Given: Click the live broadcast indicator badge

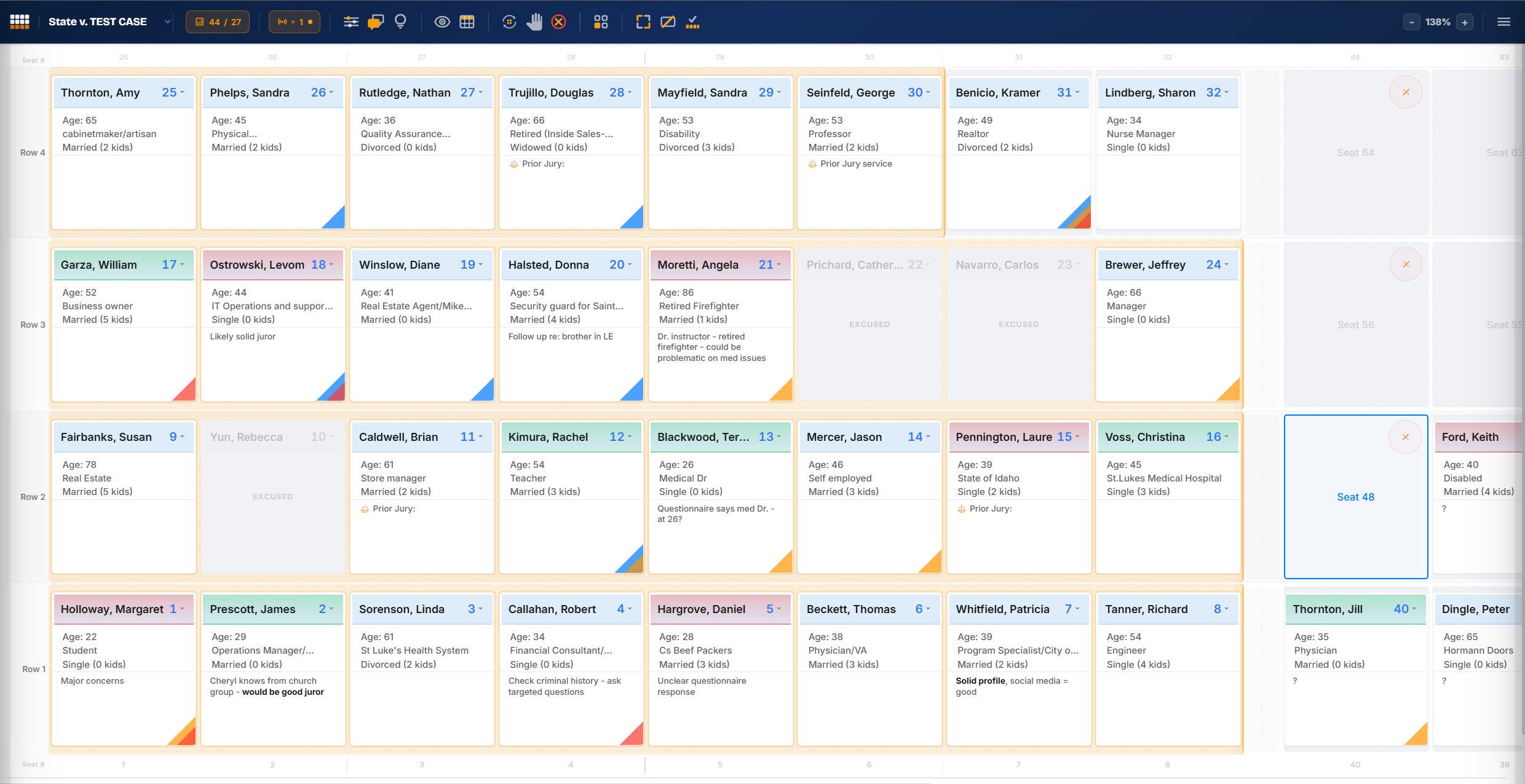Looking at the screenshot, I should click(x=295, y=22).
